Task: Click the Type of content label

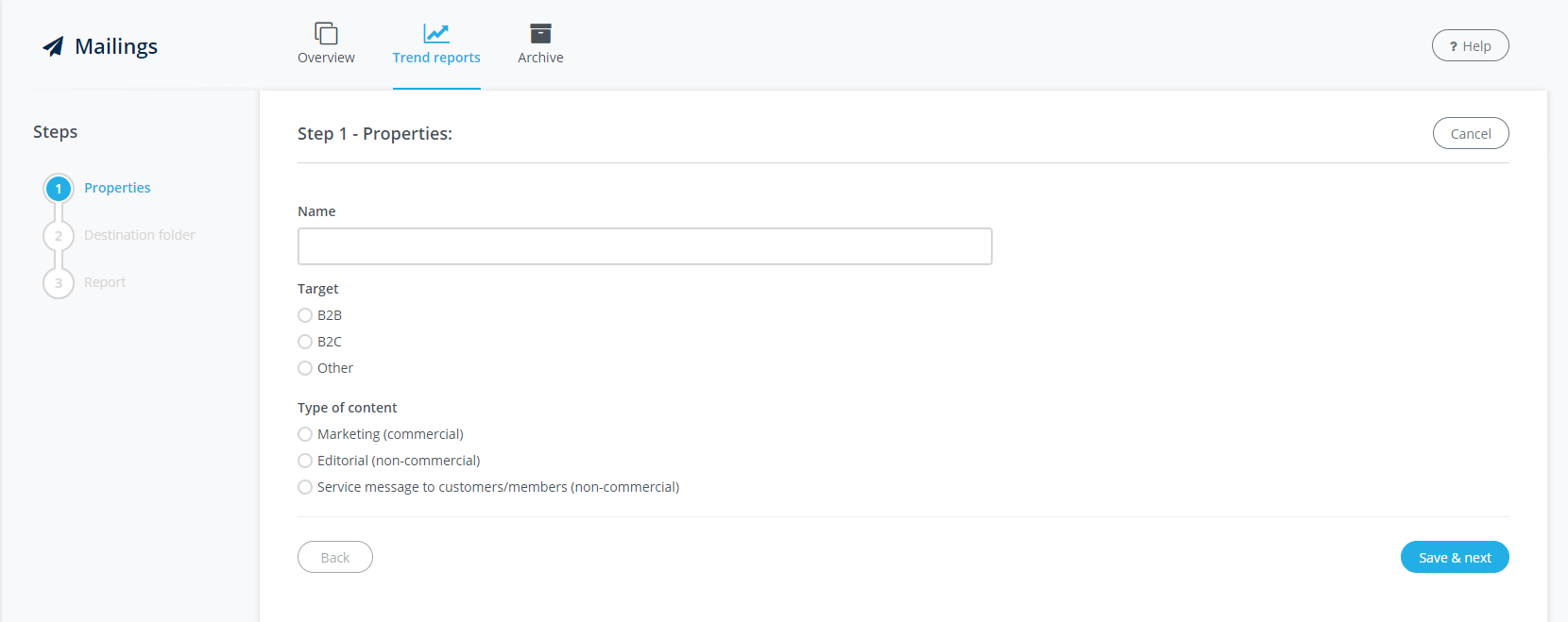Action: click(348, 408)
